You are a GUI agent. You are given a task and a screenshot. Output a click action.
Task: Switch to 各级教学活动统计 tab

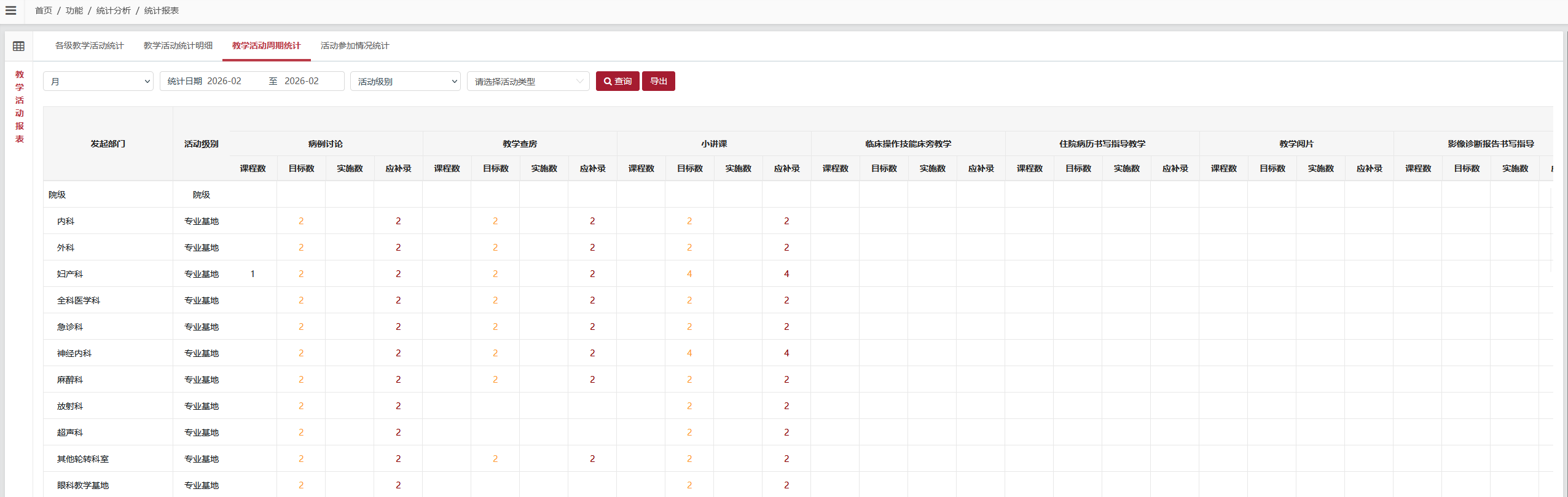(90, 45)
